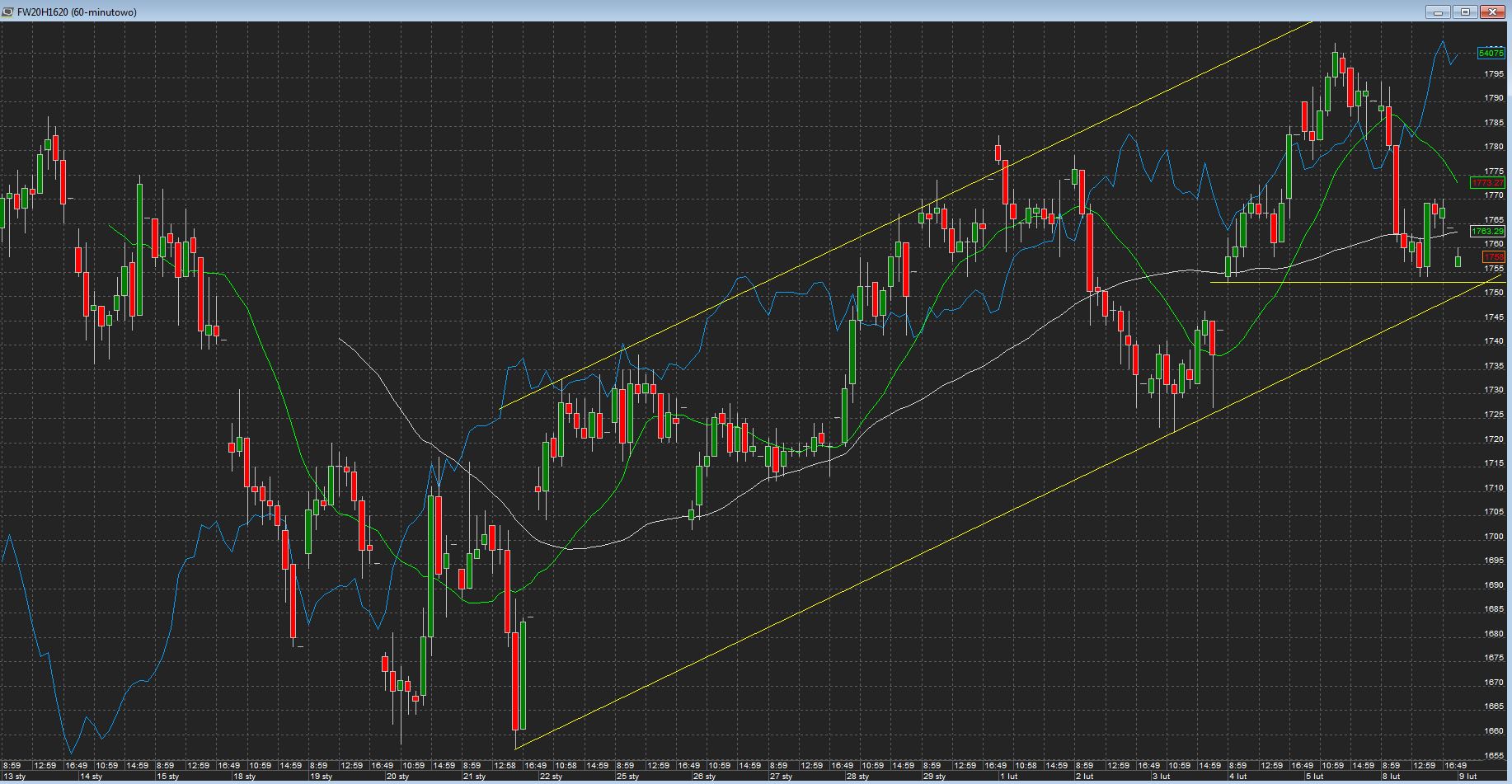Select the horizontal yellow support line
The width and height of the screenshot is (1512, 784).
tap(1358, 283)
